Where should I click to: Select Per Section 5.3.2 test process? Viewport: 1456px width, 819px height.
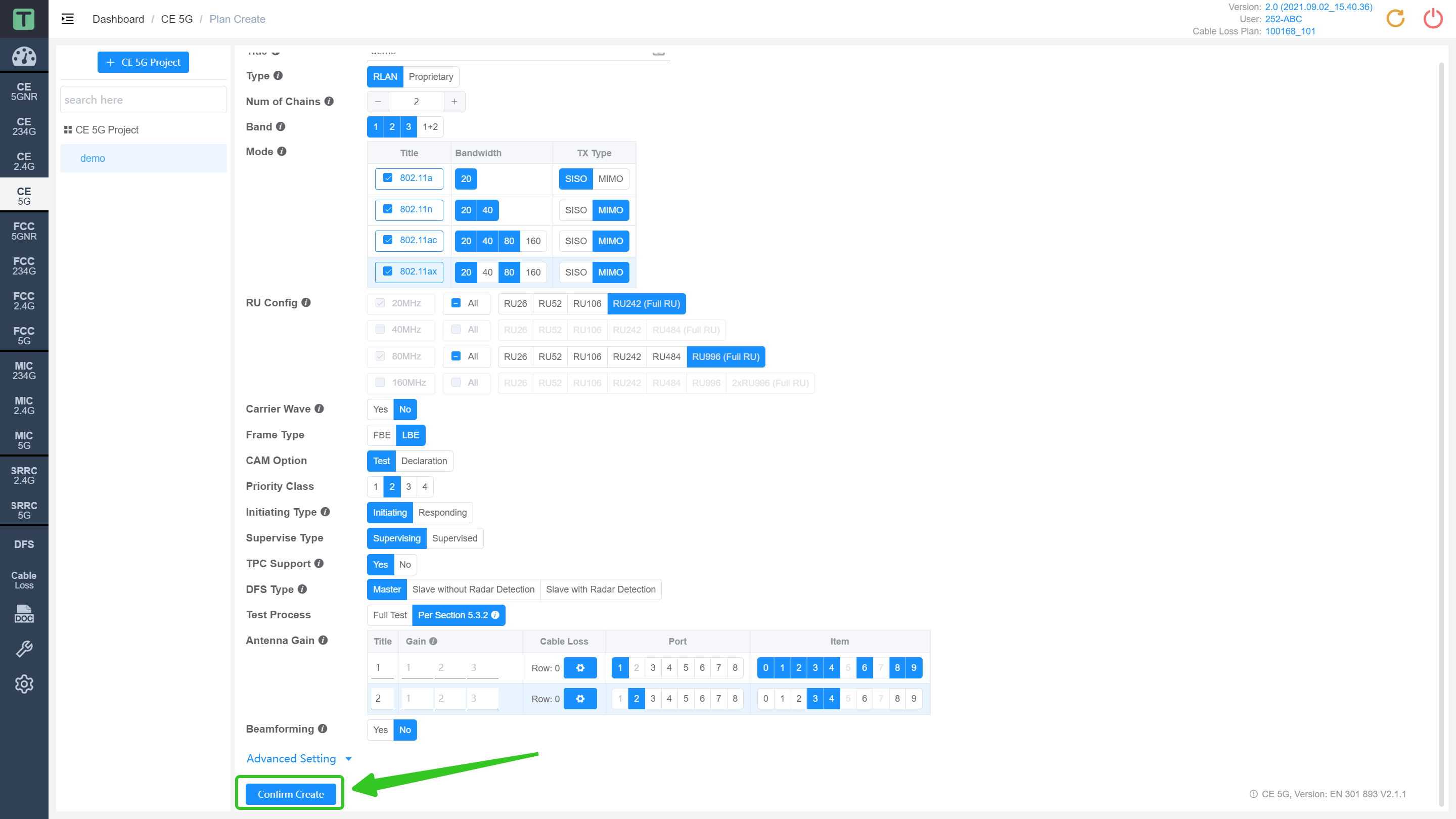coord(454,615)
